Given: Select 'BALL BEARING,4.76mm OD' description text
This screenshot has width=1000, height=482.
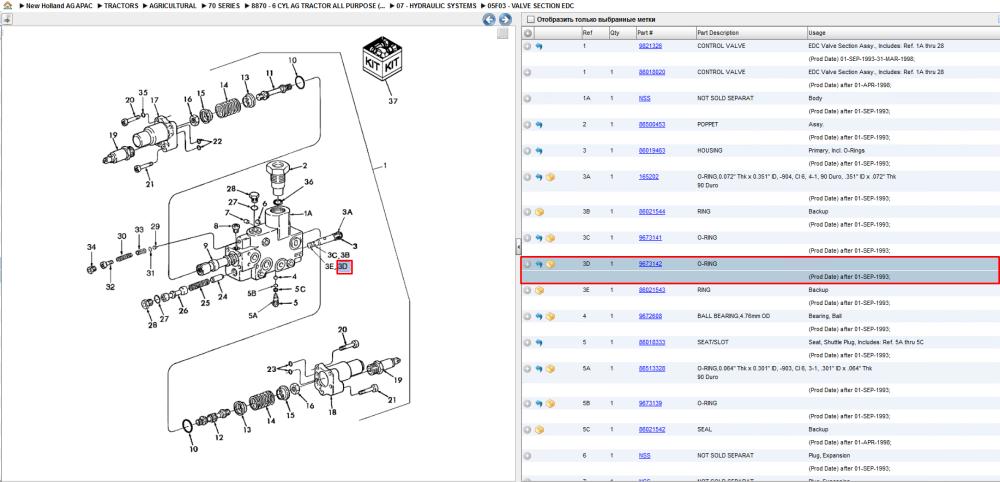Looking at the screenshot, I should (x=735, y=316).
